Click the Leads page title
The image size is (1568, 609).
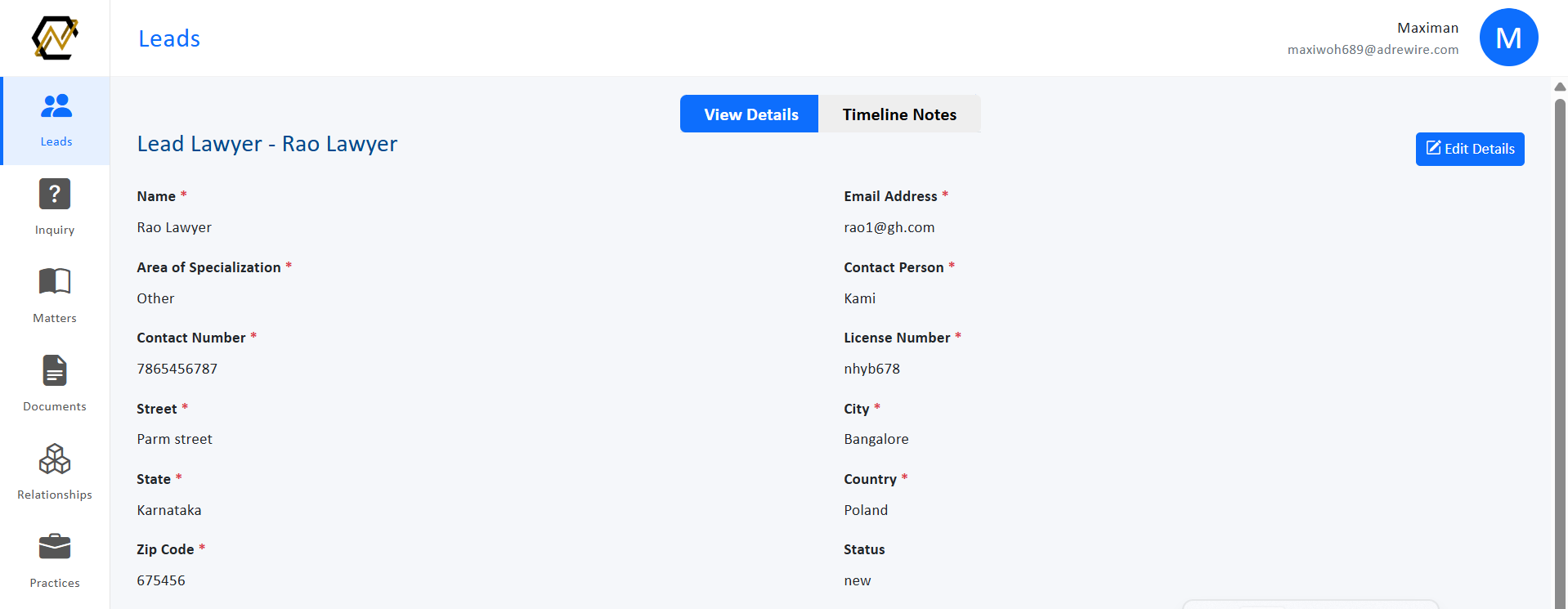click(x=169, y=38)
